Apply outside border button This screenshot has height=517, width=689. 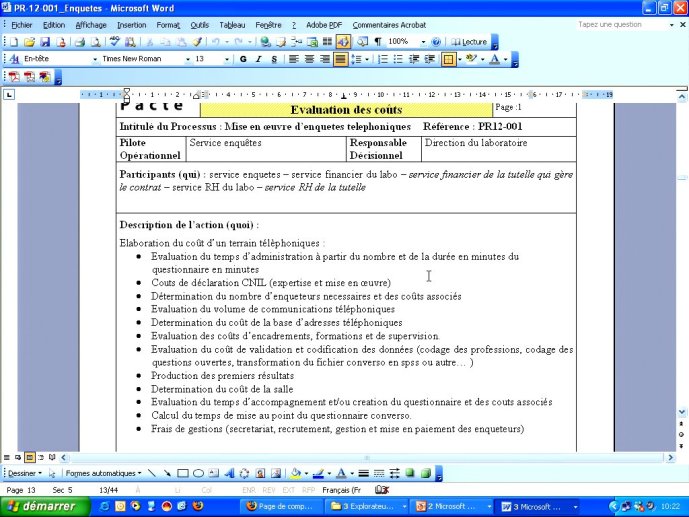[x=448, y=59]
